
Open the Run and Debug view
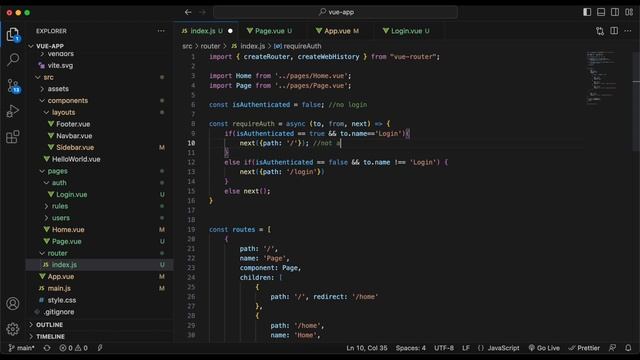coord(13,111)
